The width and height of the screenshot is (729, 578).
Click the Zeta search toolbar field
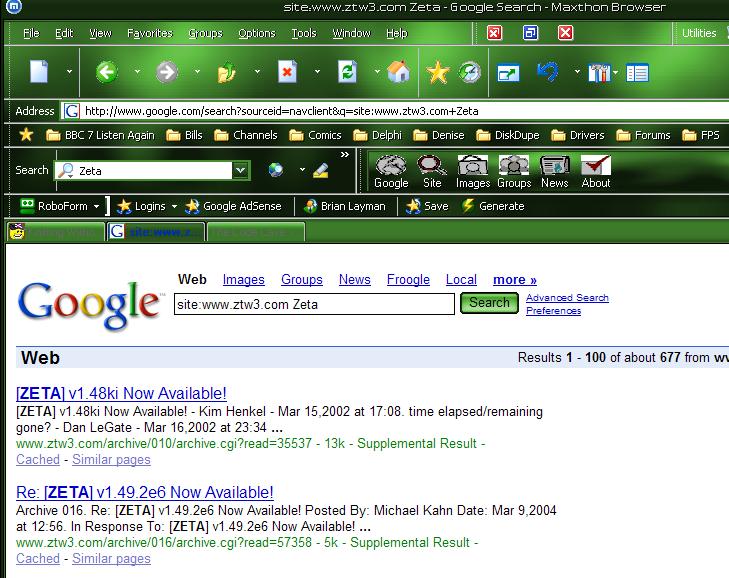153,171
